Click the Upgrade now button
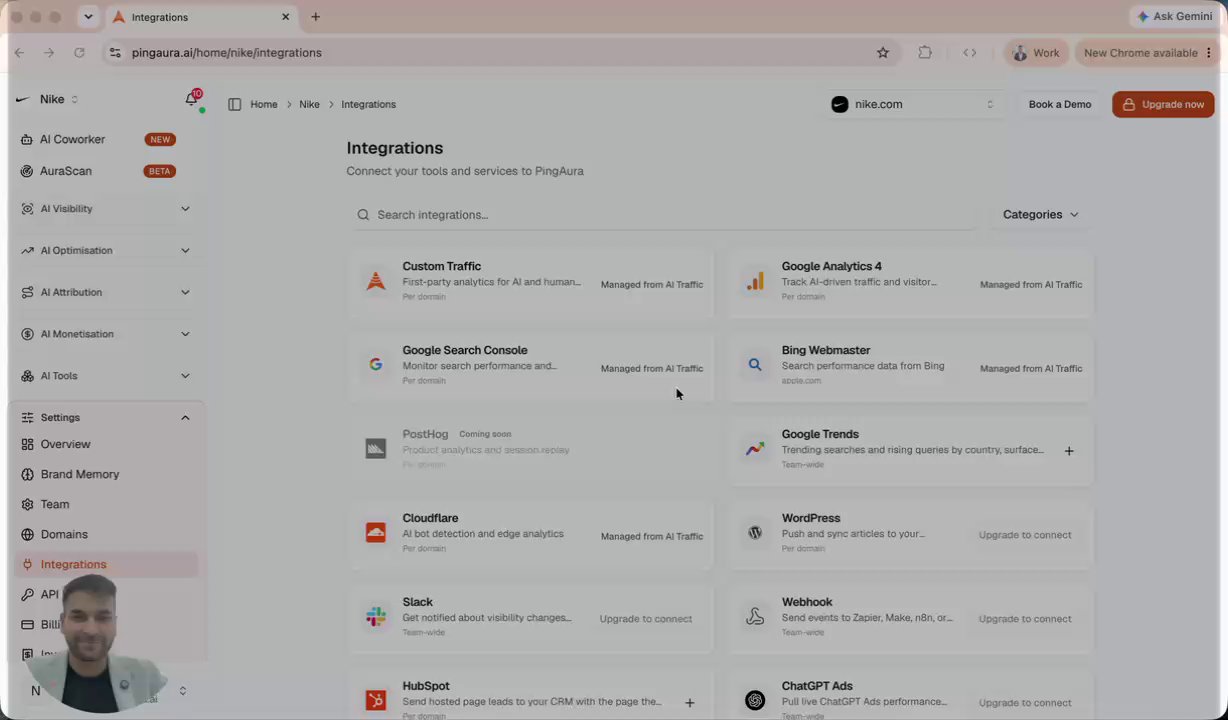Image resolution: width=1228 pixels, height=720 pixels. click(x=1163, y=104)
